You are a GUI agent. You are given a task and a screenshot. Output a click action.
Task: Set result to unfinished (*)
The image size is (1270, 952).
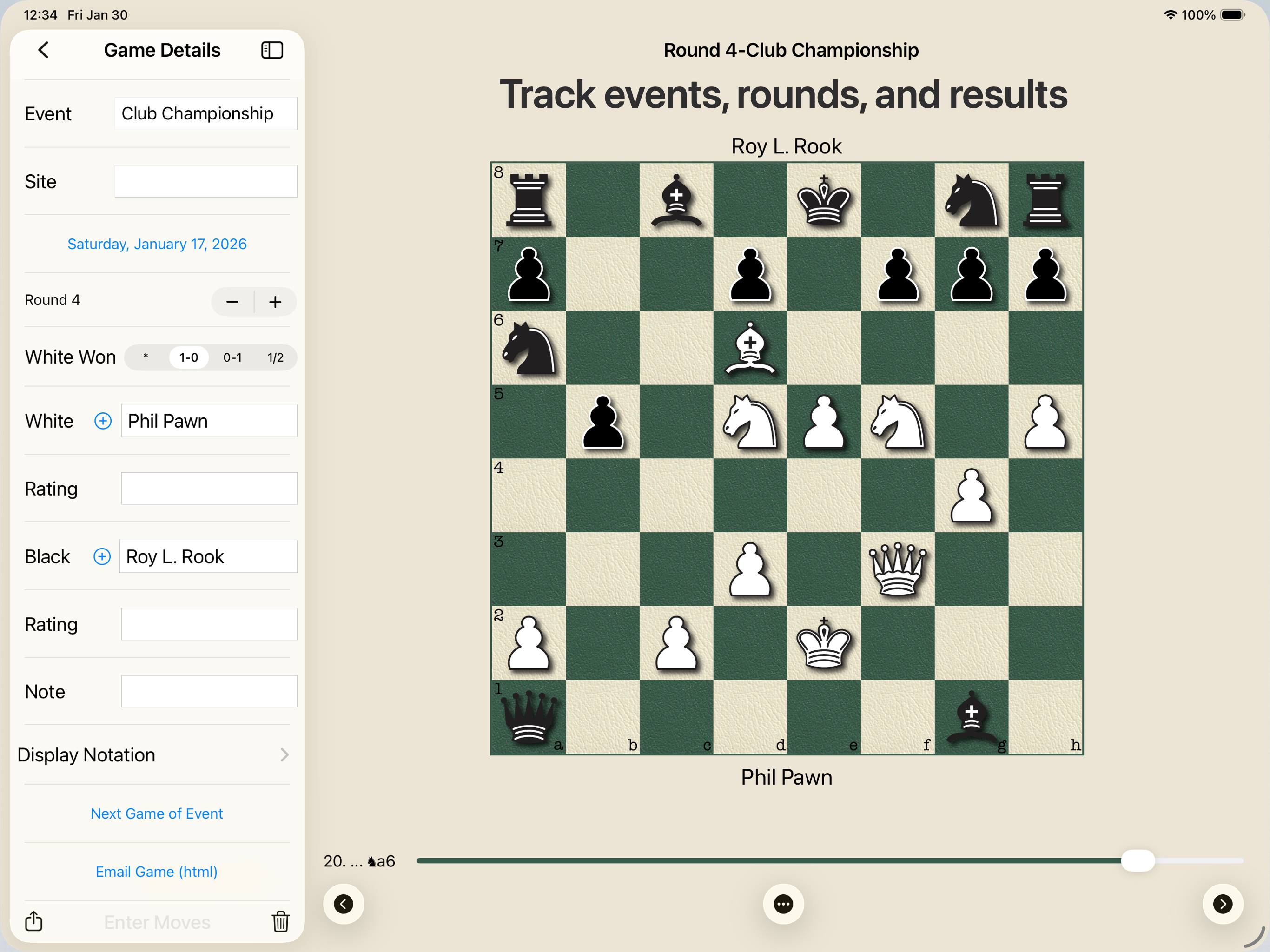(x=146, y=357)
